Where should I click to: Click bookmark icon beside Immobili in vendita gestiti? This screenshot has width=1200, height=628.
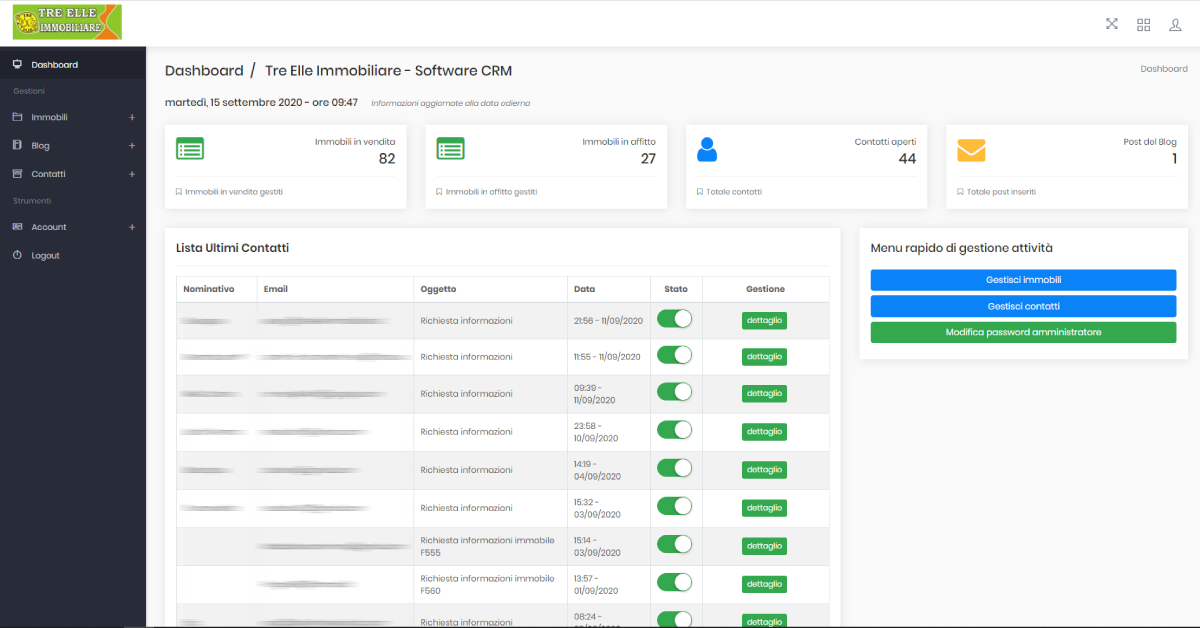tap(179, 192)
